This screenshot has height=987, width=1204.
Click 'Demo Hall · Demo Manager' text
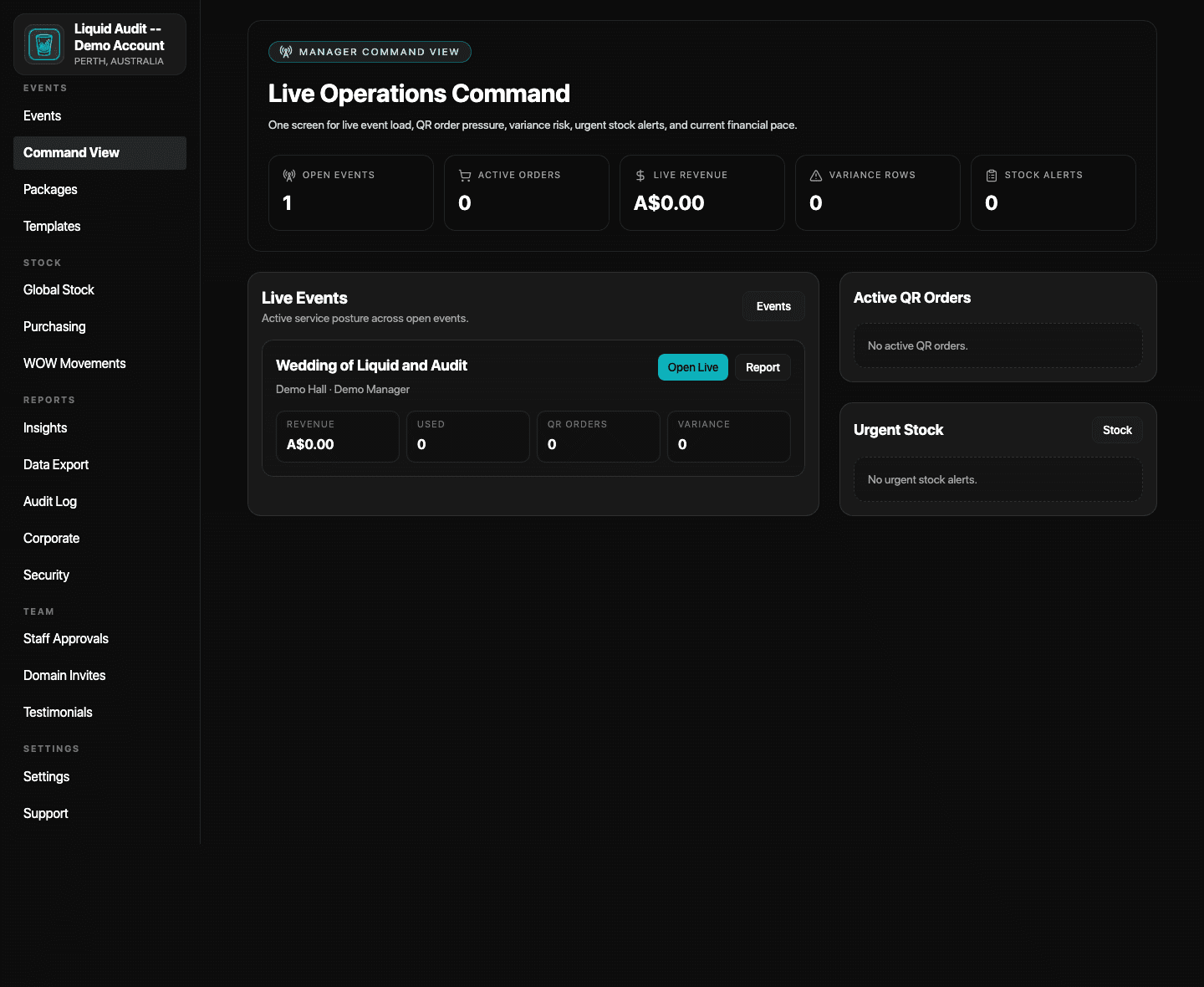coord(343,390)
